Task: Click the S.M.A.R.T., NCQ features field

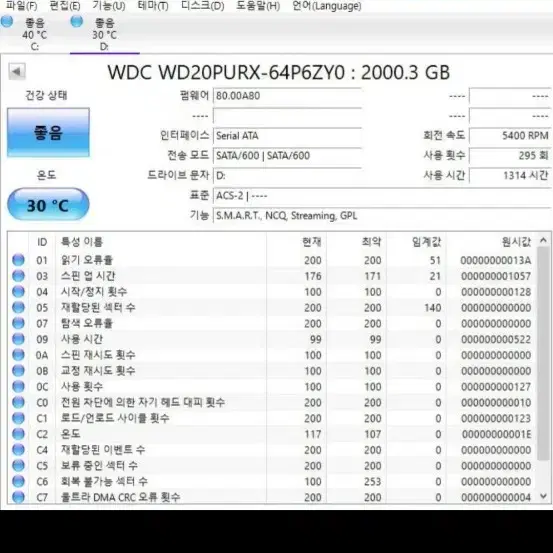Action: pos(382,215)
